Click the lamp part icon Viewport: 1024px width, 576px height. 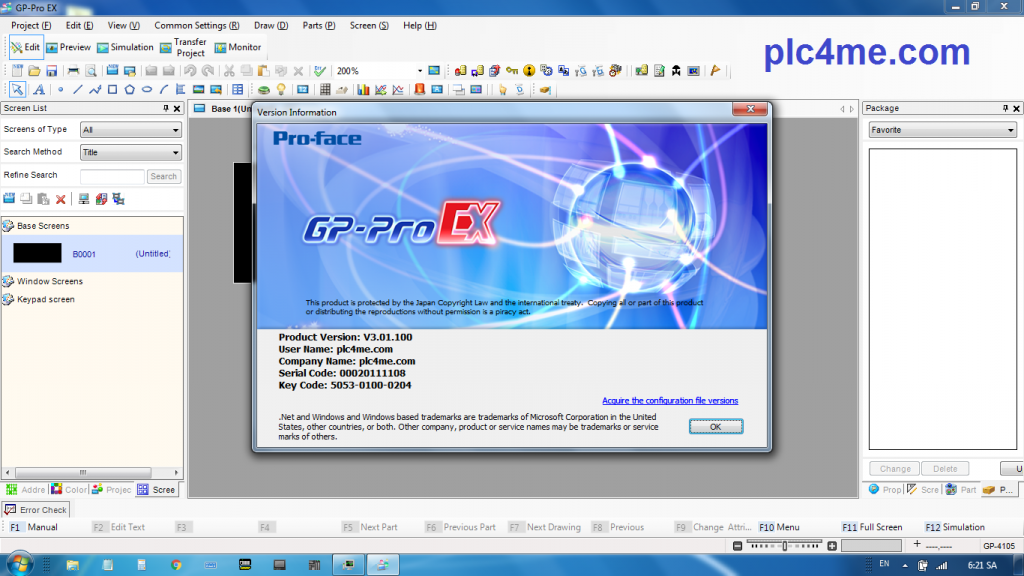[x=281, y=90]
